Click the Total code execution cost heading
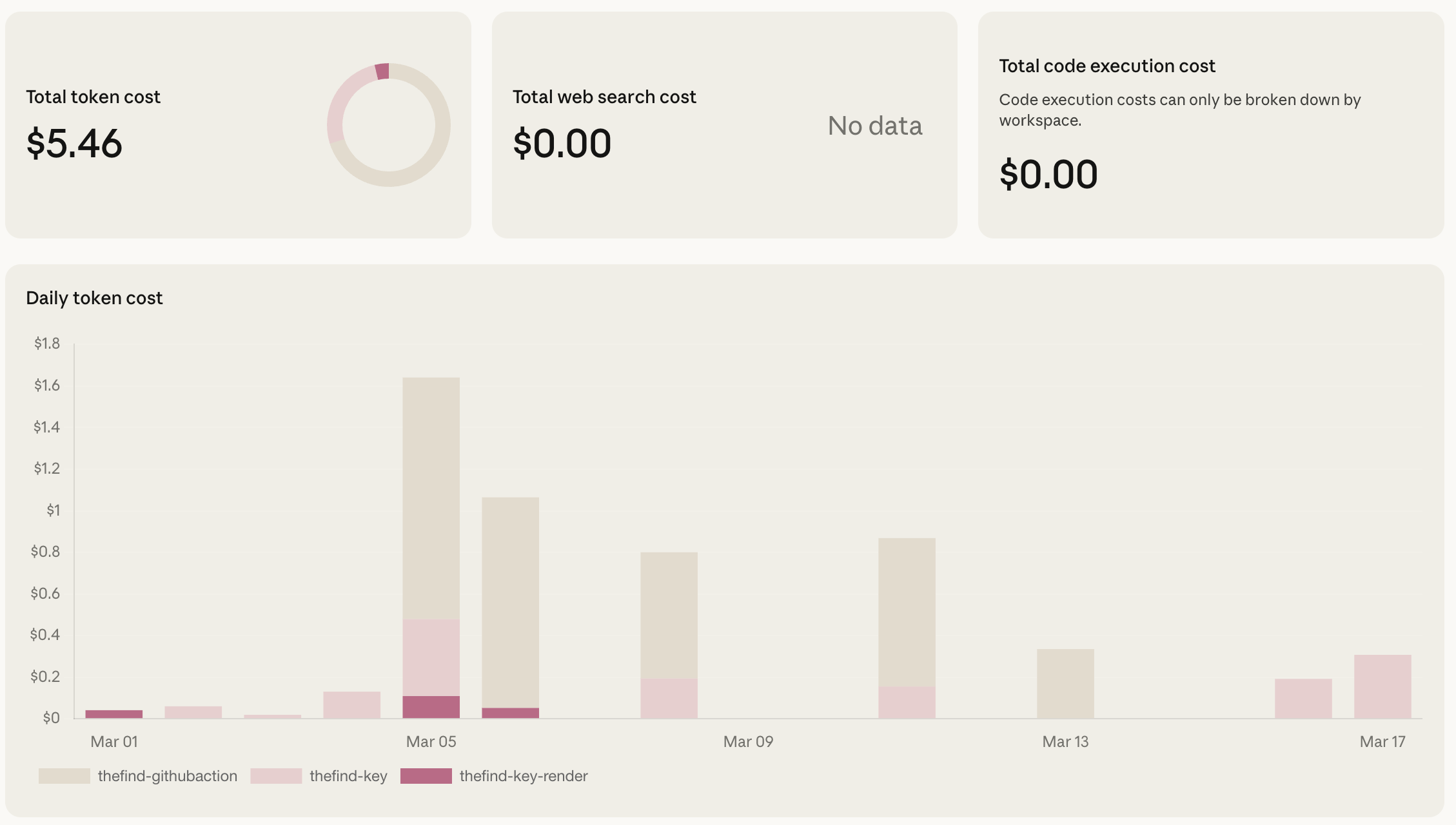Image resolution: width=1456 pixels, height=825 pixels. click(x=1107, y=66)
